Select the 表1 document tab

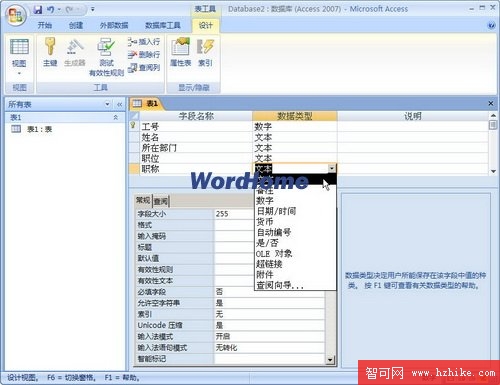click(146, 104)
